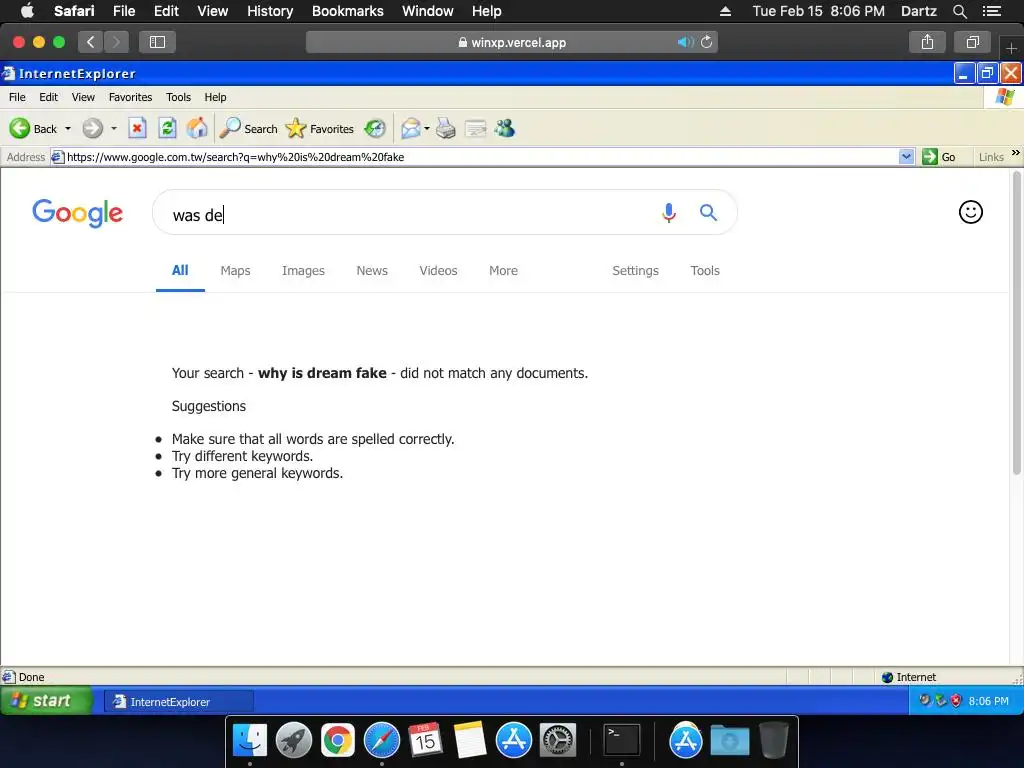Expand the Back button history dropdown
Image resolution: width=1024 pixels, height=768 pixels.
point(67,129)
